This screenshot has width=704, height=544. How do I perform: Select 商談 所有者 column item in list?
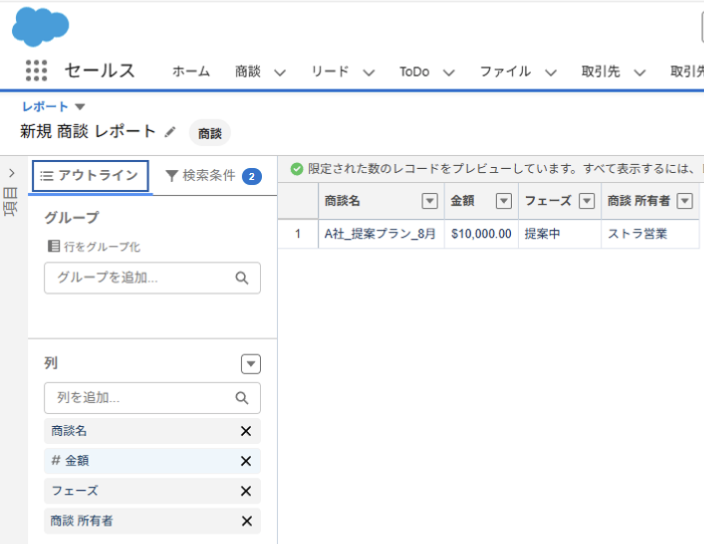pyautogui.click(x=152, y=521)
